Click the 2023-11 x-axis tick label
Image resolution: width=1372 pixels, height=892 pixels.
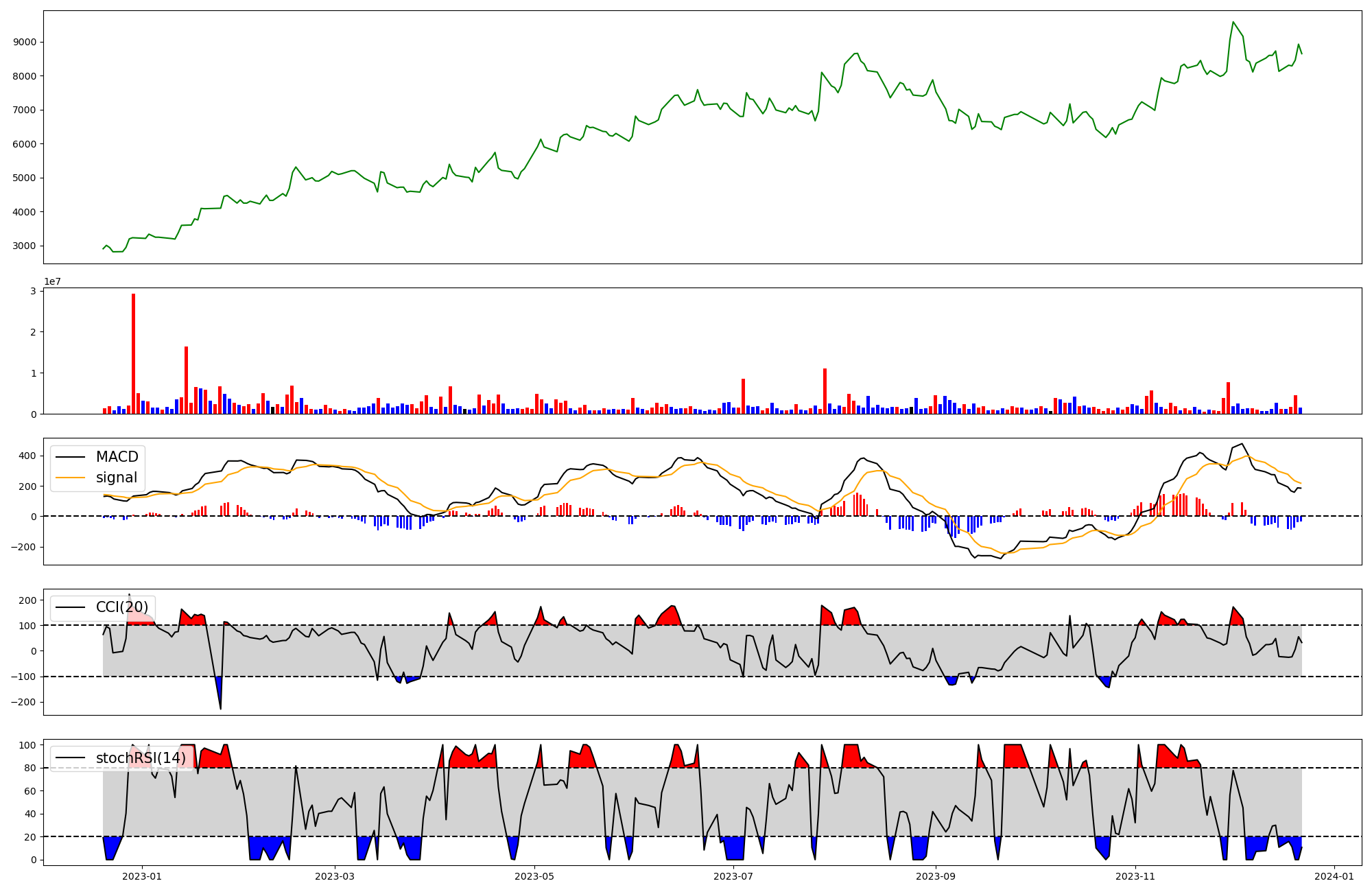coord(1136,876)
